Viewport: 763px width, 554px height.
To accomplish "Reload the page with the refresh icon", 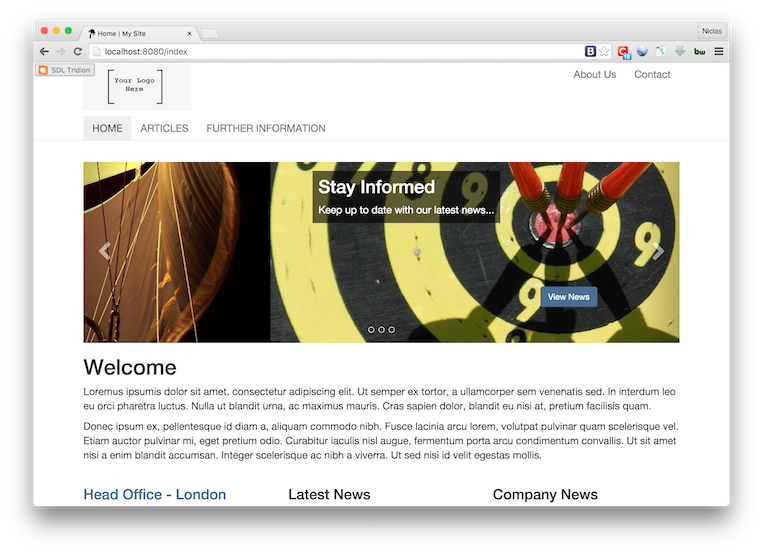I will [x=77, y=51].
